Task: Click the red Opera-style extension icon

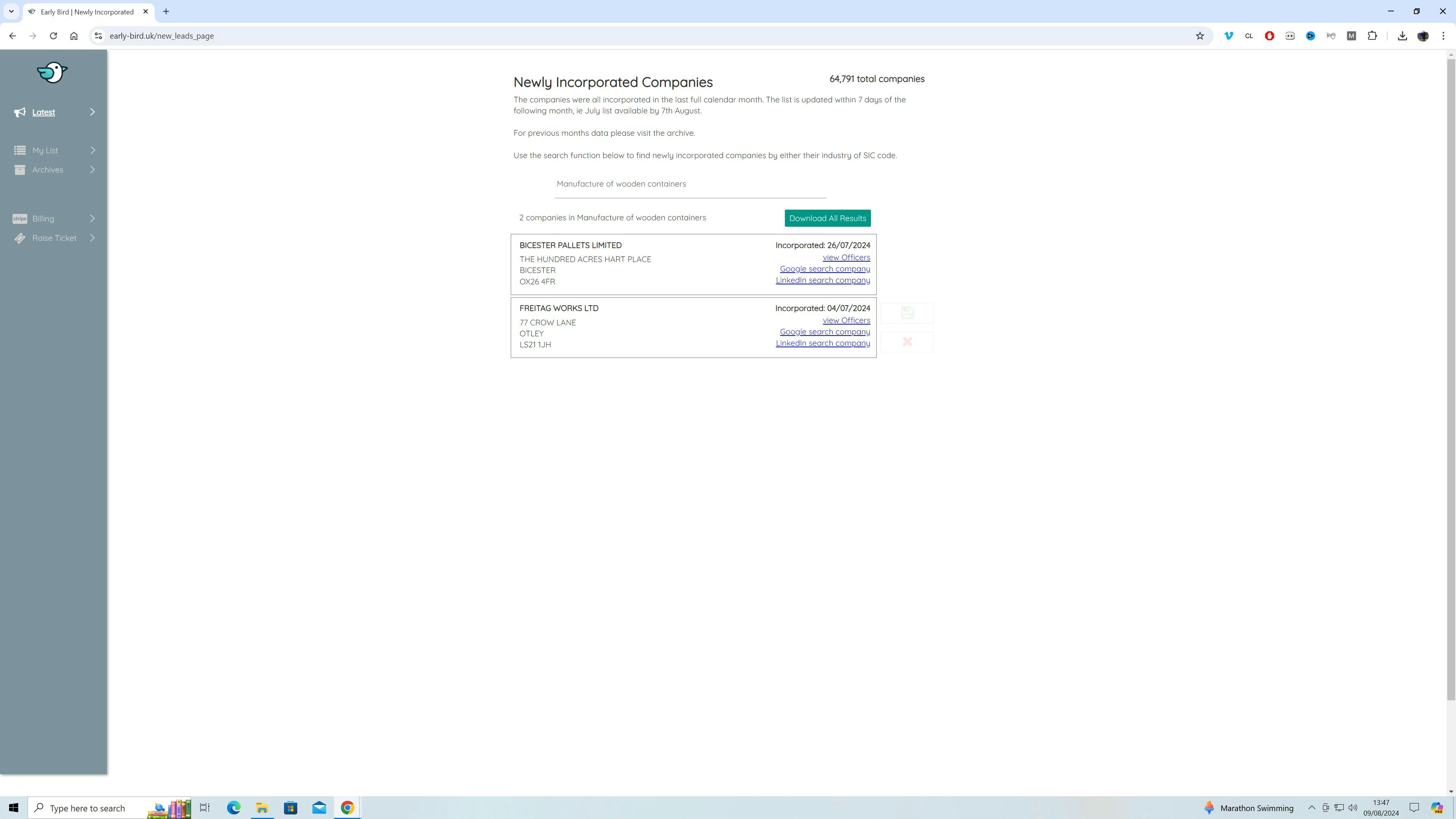Action: [1269, 36]
